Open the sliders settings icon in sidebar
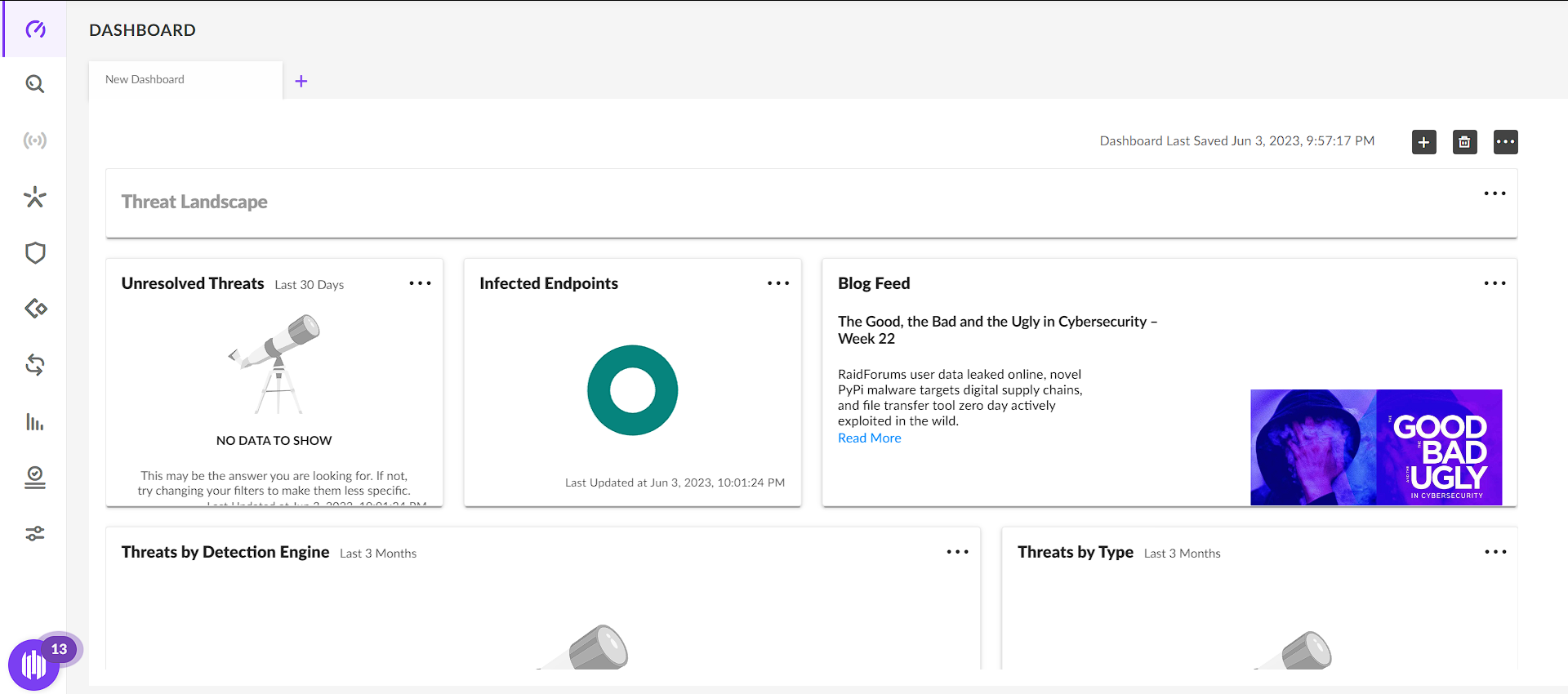Screen dimensions: 1568x694 click(x=34, y=534)
